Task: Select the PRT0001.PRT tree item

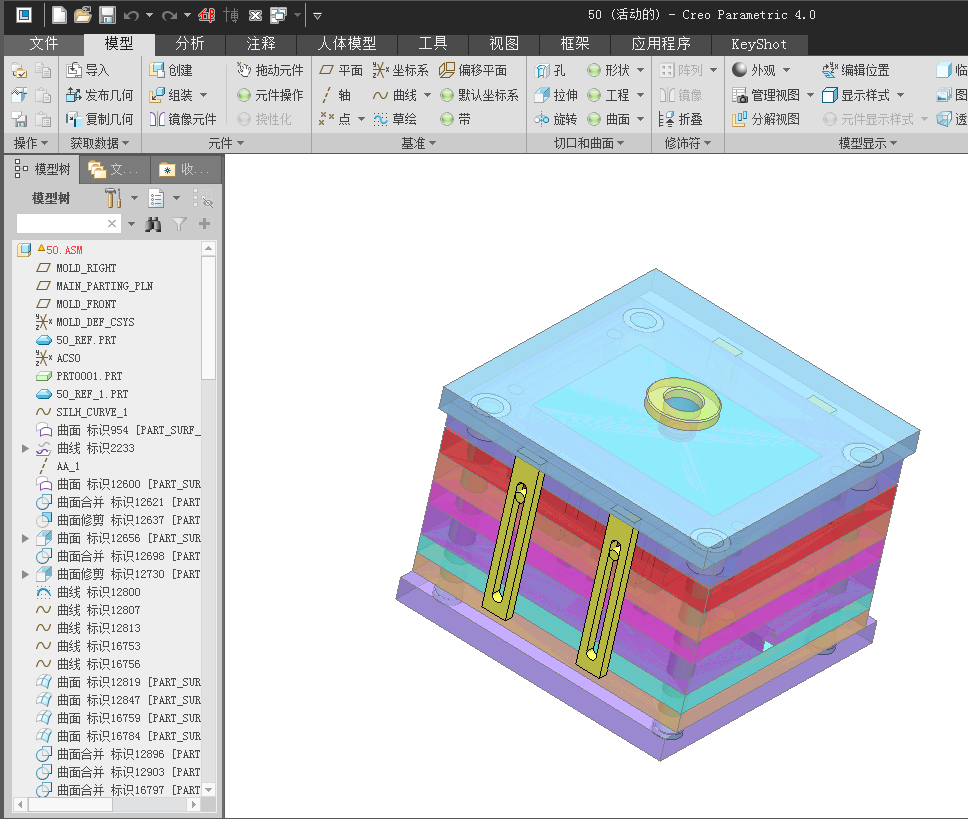Action: point(89,376)
